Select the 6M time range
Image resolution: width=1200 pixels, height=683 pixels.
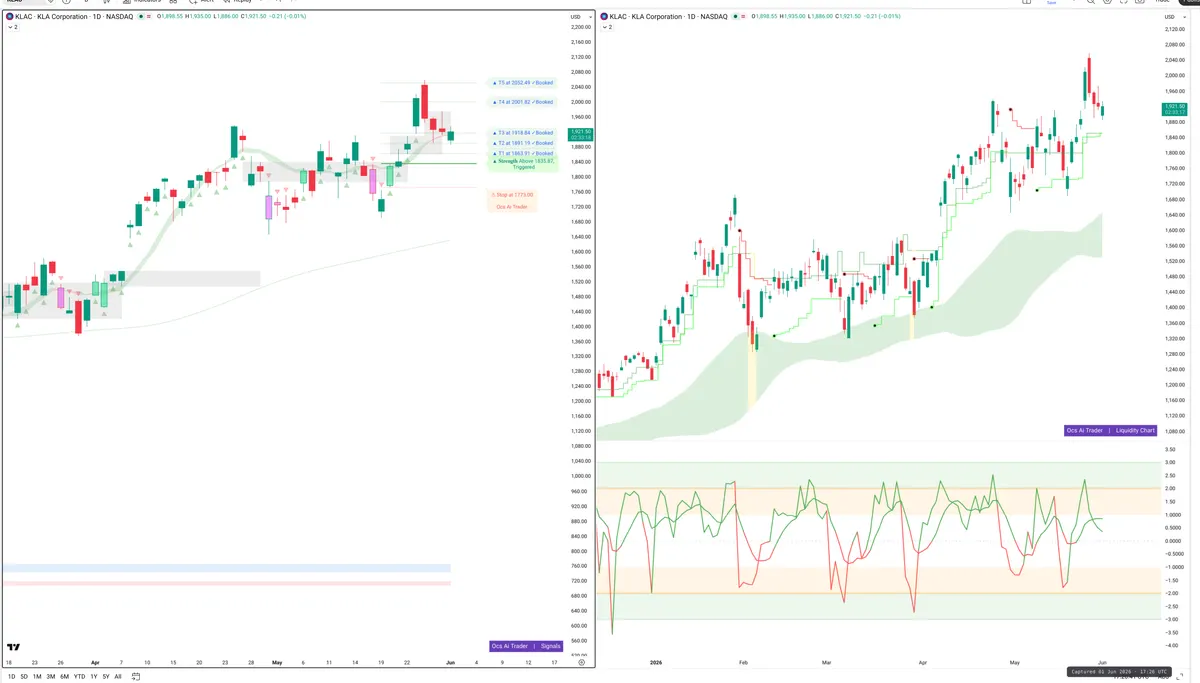[x=65, y=676]
